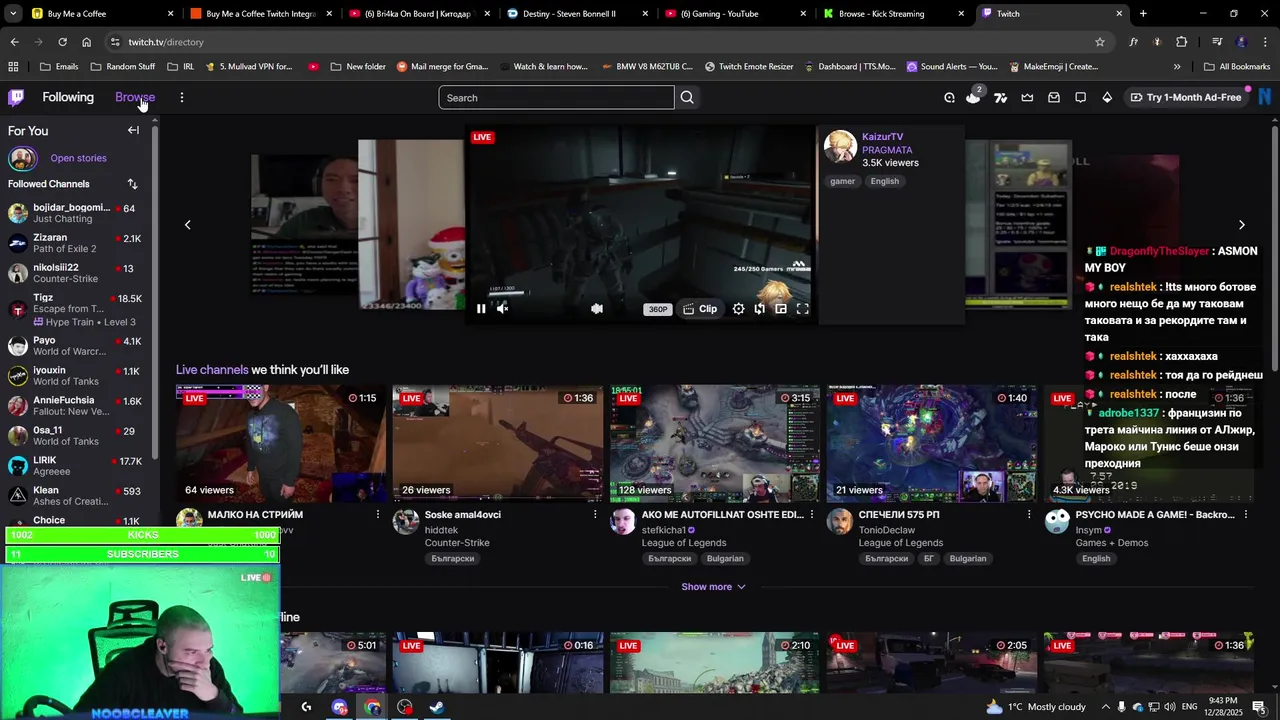Sort Followed Channels with the arrows icon

pyautogui.click(x=132, y=184)
